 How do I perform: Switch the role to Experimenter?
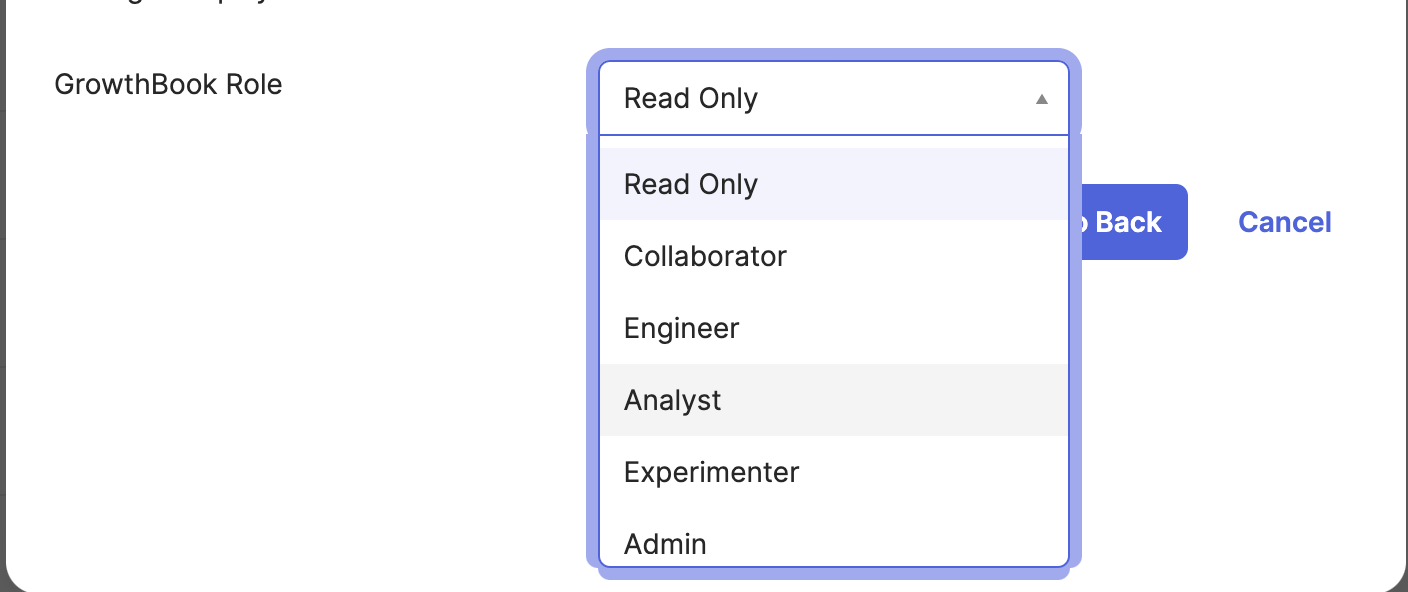tap(834, 472)
